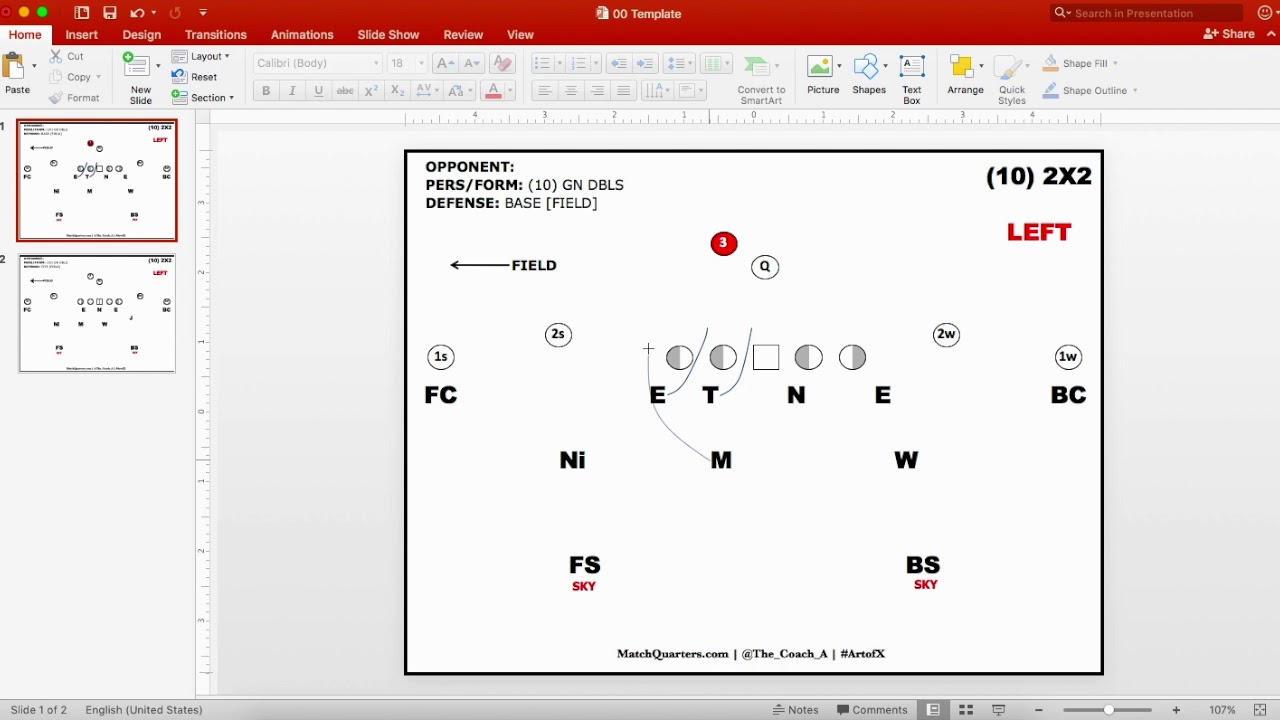Go to the Animations tab
The width and height of the screenshot is (1280, 720).
[302, 34]
